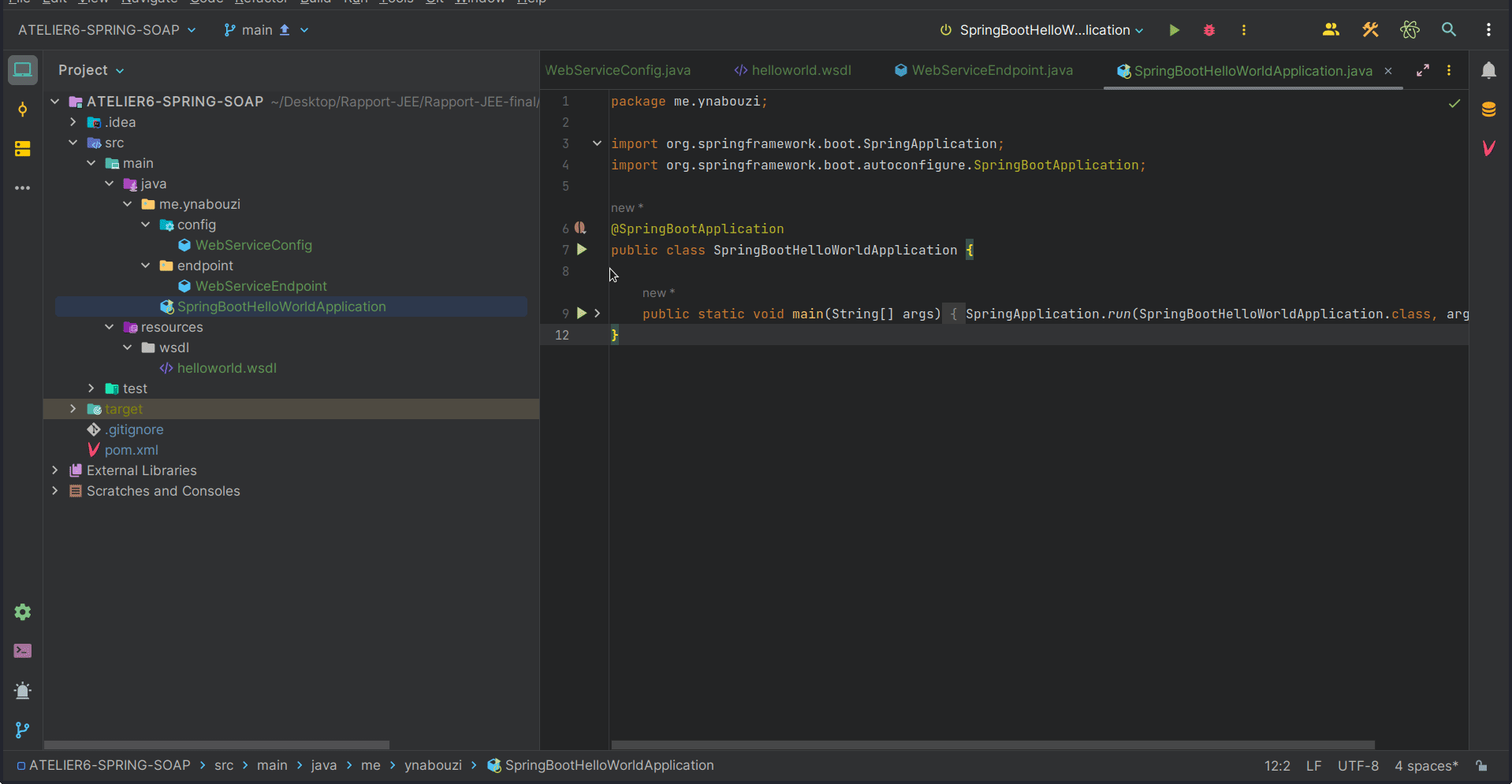This screenshot has width=1512, height=784.
Task: Toggle read-only lock icon in status bar
Action: click(1481, 766)
